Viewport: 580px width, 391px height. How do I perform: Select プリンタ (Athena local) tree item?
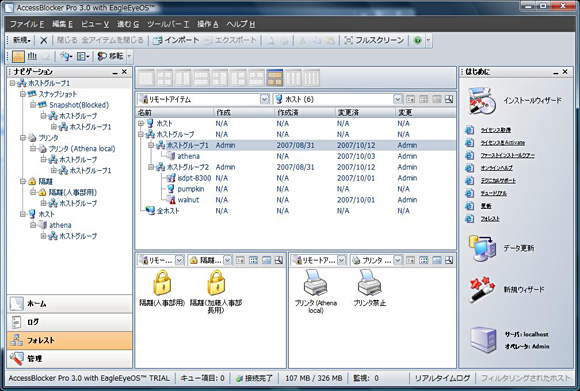tap(82, 149)
